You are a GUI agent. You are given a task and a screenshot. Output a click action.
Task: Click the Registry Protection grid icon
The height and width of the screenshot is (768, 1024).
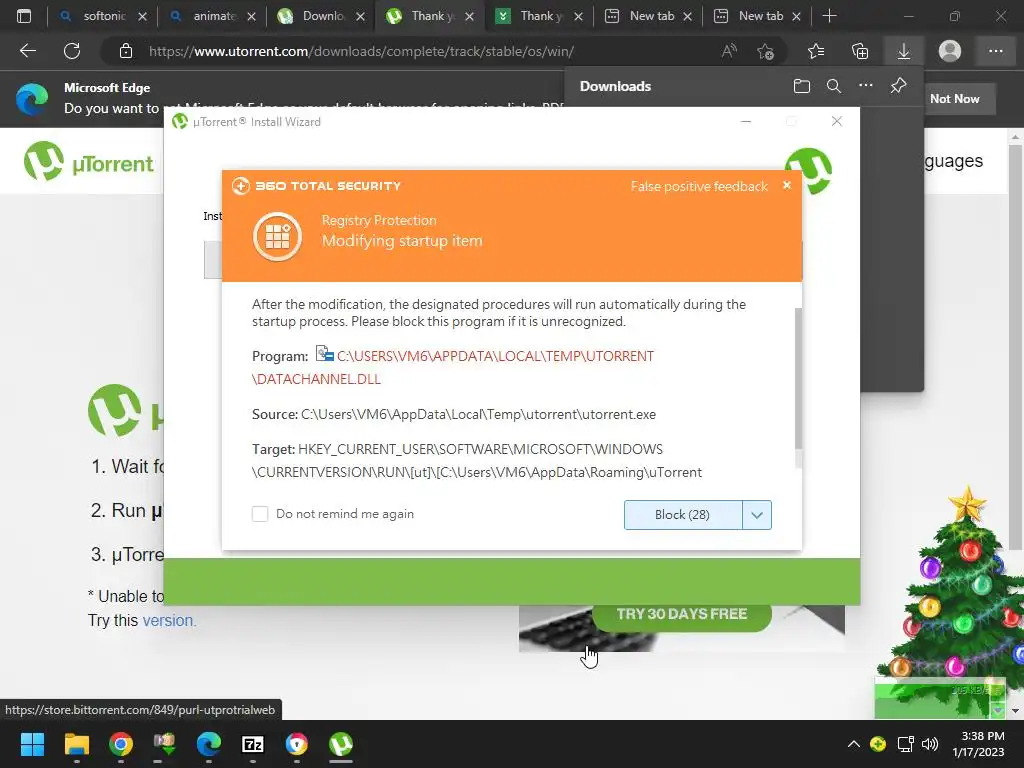pos(278,236)
